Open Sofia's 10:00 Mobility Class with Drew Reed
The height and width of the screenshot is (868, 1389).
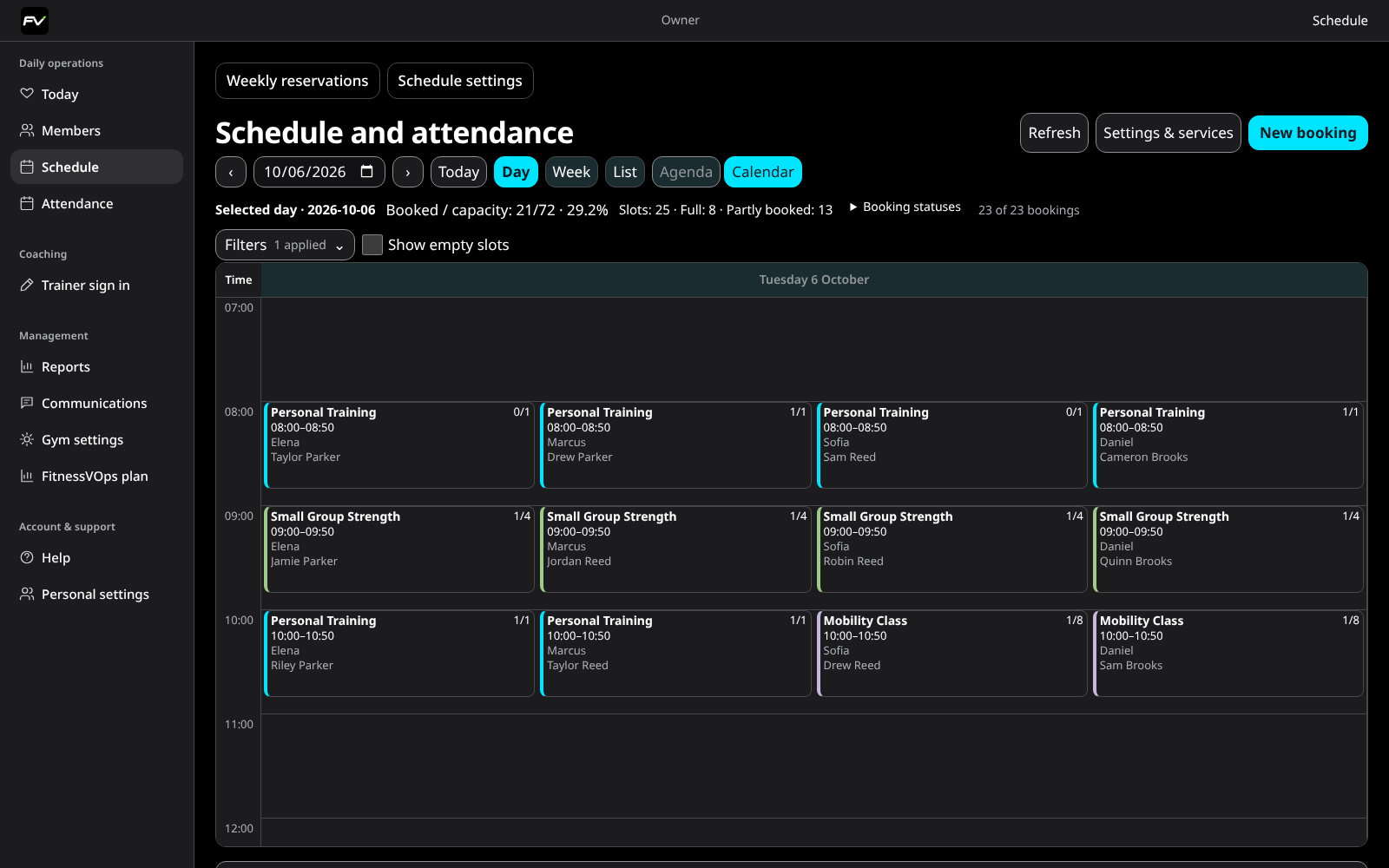[952, 654]
